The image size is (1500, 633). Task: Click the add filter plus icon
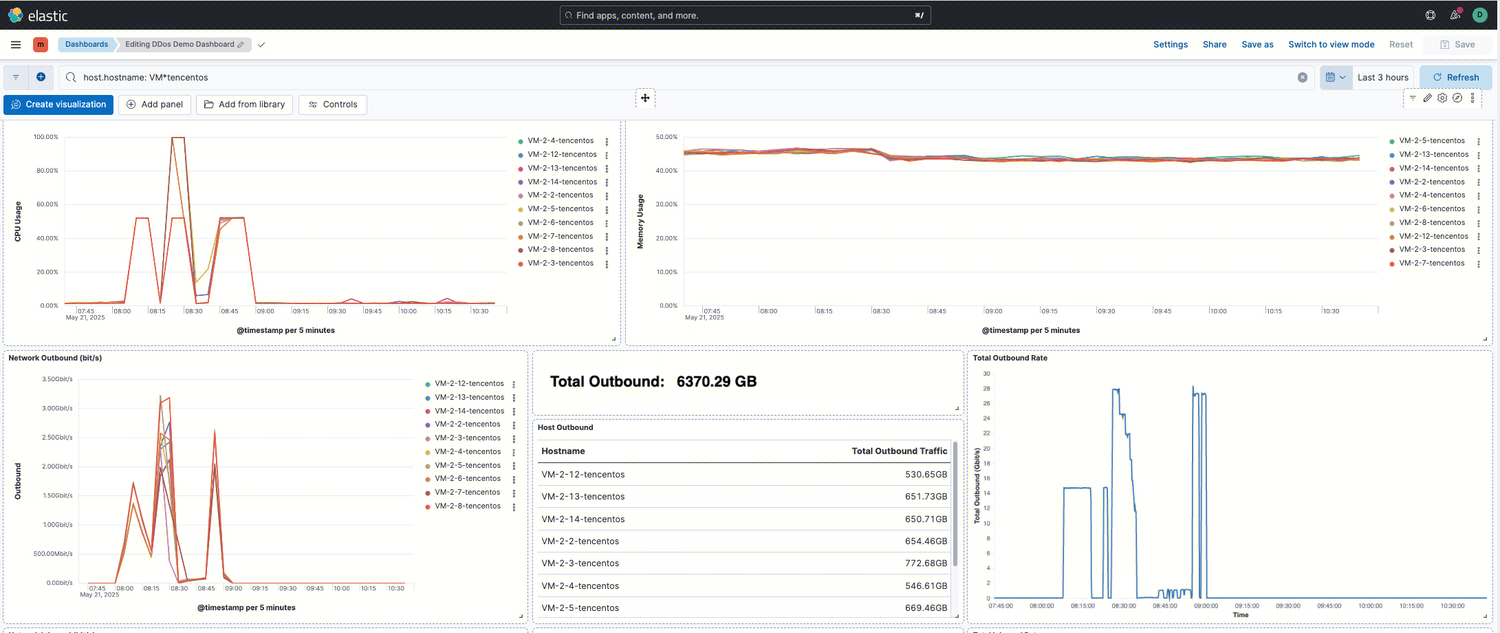41,77
